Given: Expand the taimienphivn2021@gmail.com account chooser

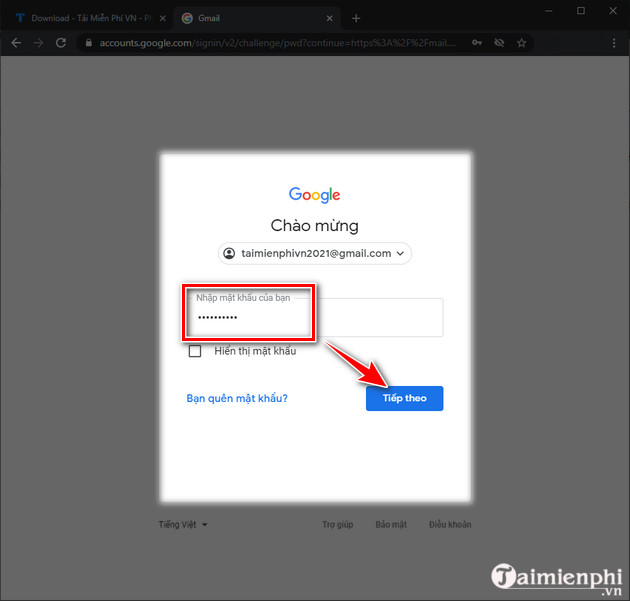Looking at the screenshot, I should tap(315, 253).
